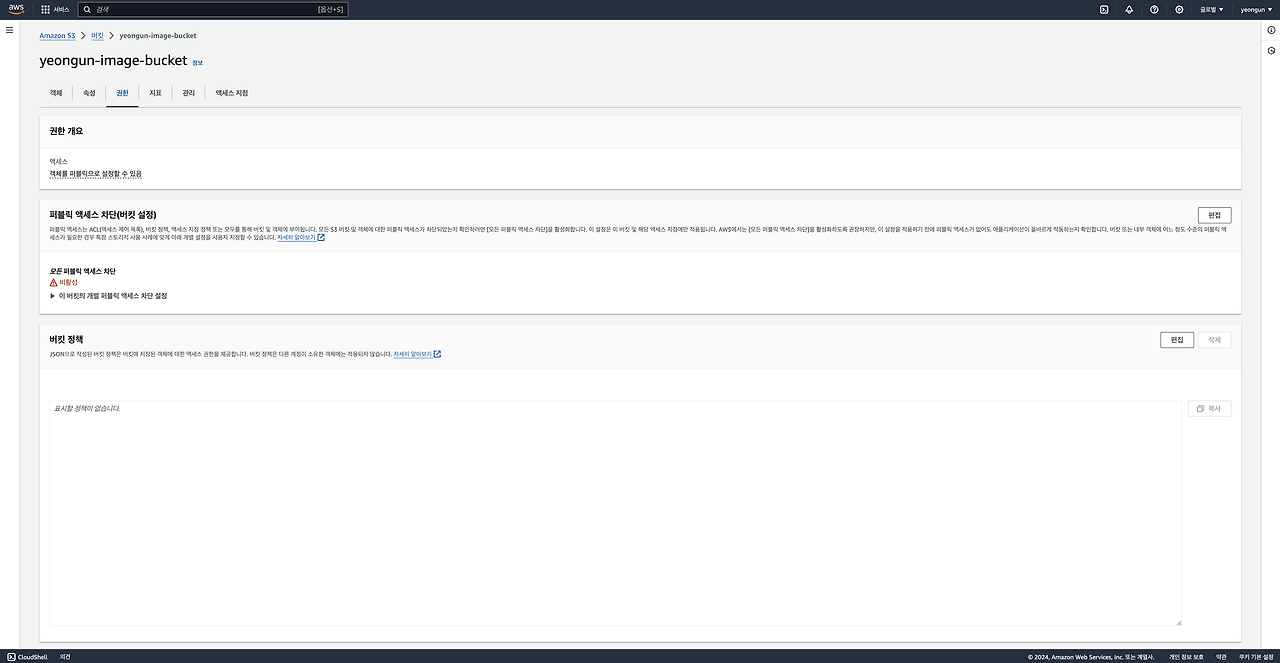
Task: Switch to the 관리 tab
Action: [188, 93]
